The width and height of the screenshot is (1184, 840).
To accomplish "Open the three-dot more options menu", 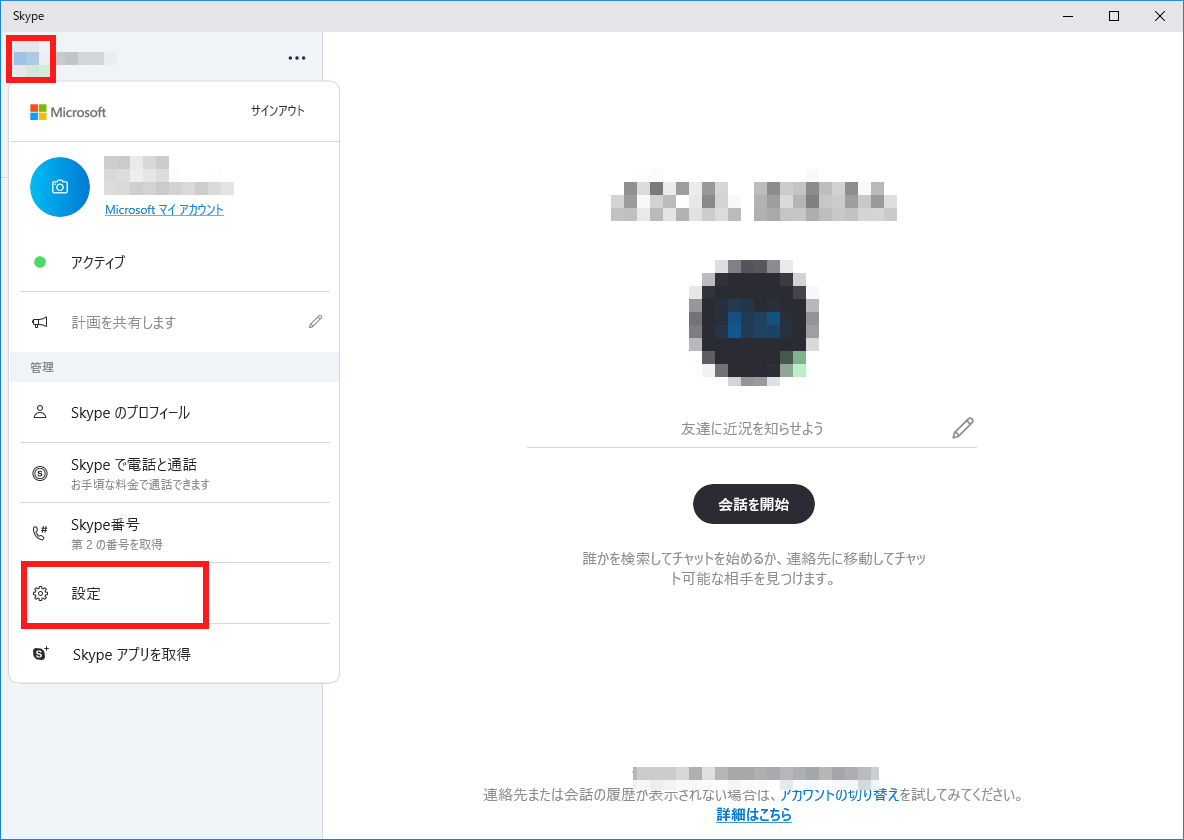I will [297, 58].
